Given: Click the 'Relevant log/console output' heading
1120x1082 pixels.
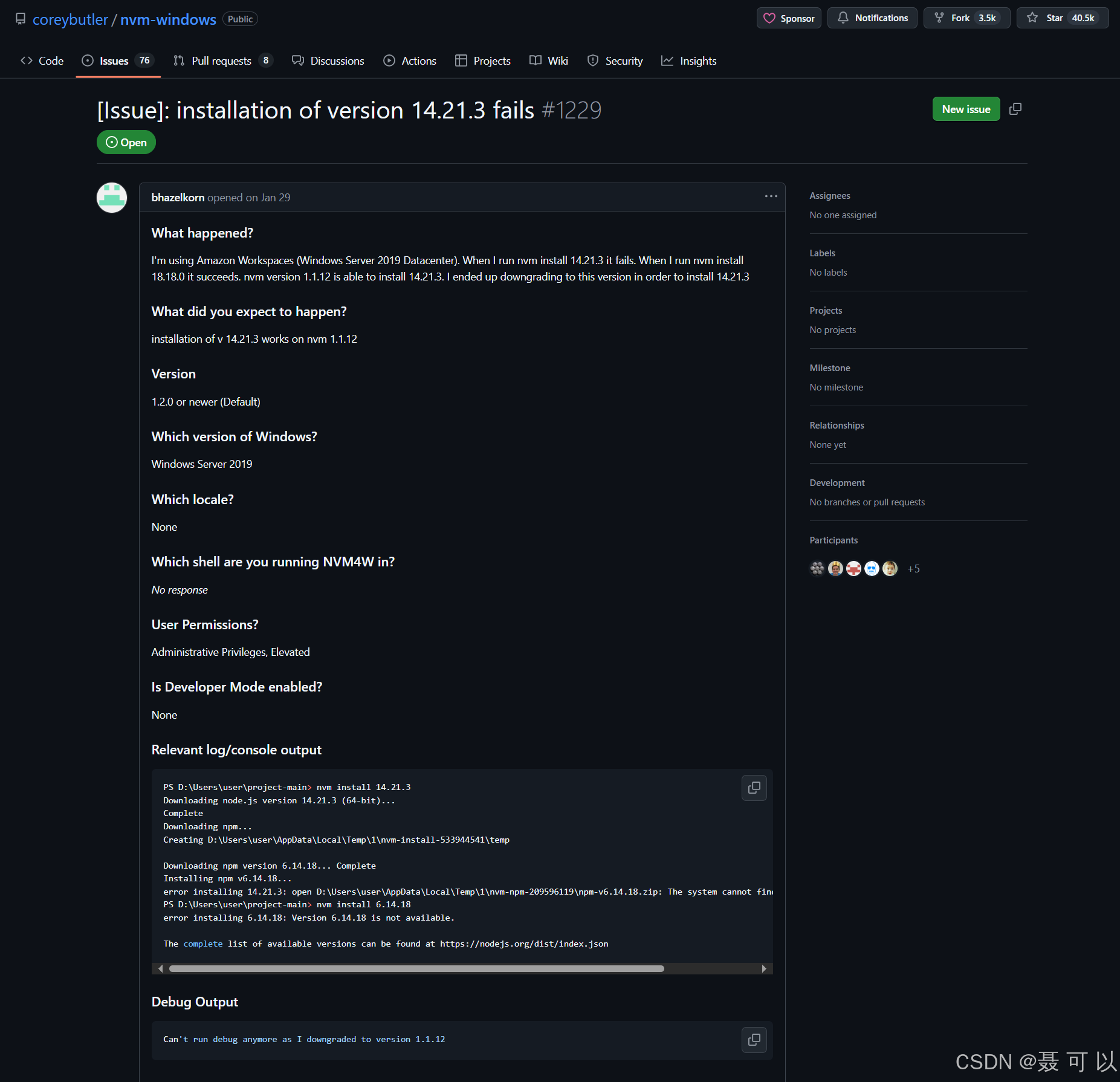Looking at the screenshot, I should (236, 750).
